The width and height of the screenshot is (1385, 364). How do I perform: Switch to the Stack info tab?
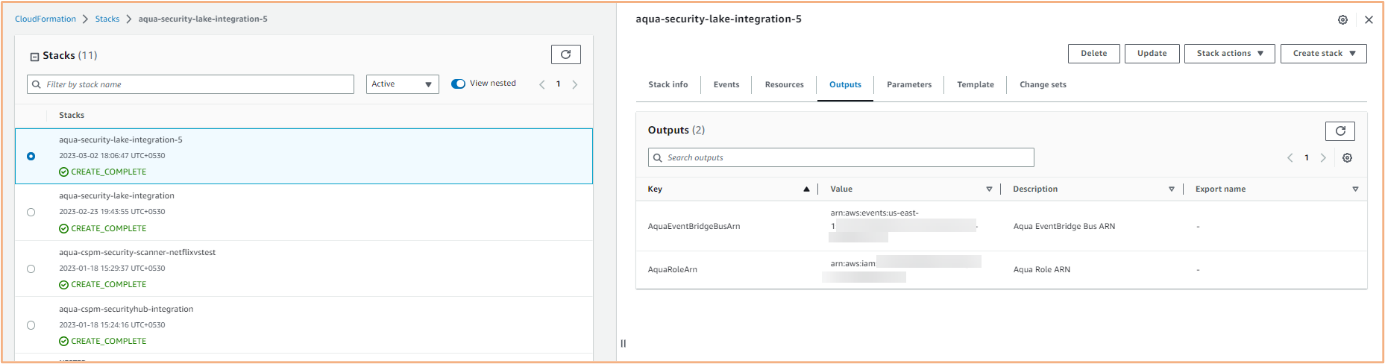(668, 85)
